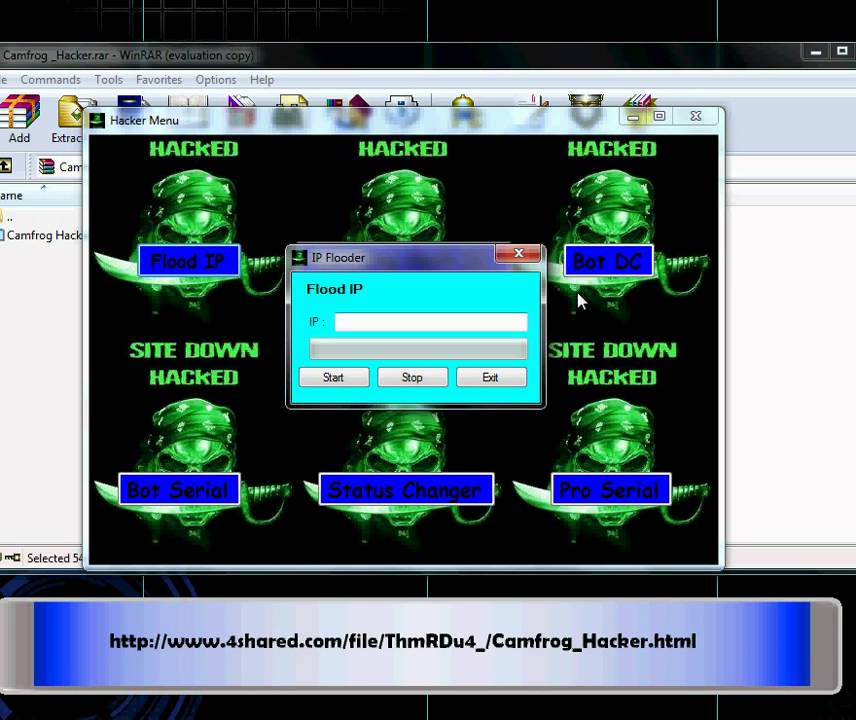Click Start in the IP Flooder dialog
Image resolution: width=856 pixels, height=720 pixels.
coord(334,377)
